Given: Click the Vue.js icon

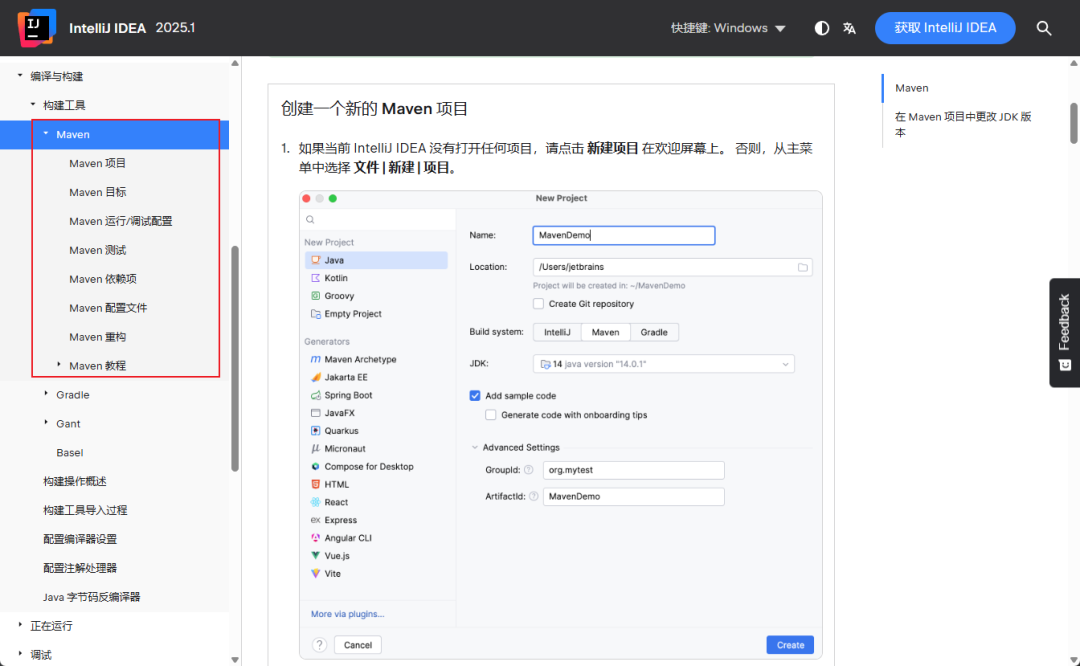Looking at the screenshot, I should point(315,556).
